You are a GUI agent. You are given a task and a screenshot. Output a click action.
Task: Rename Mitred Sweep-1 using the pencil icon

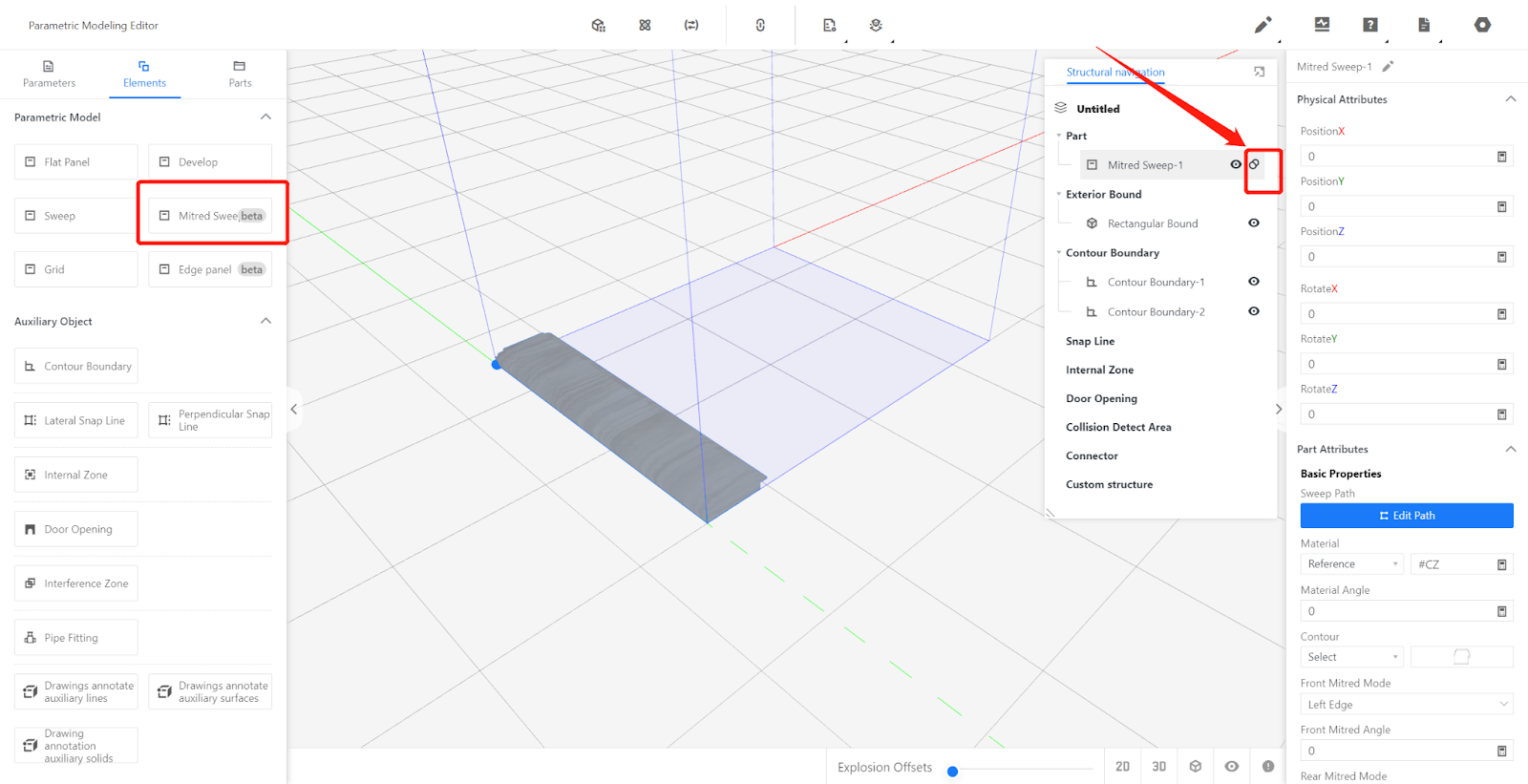point(1388,67)
